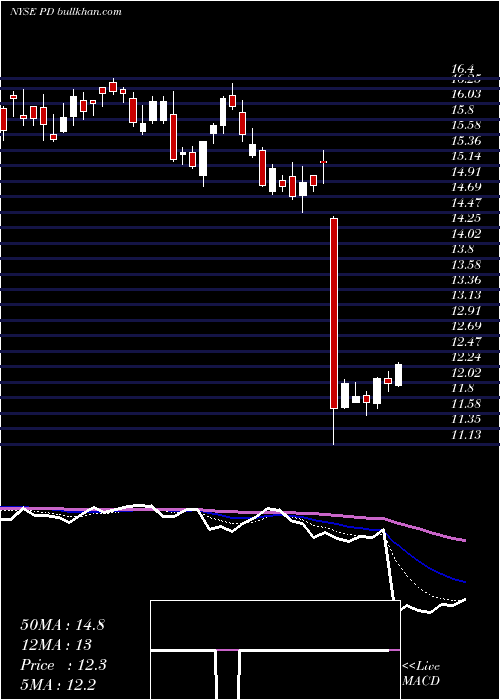Click the 5MA : 12.2 readout
The width and height of the screenshot is (500, 700).
58,684
